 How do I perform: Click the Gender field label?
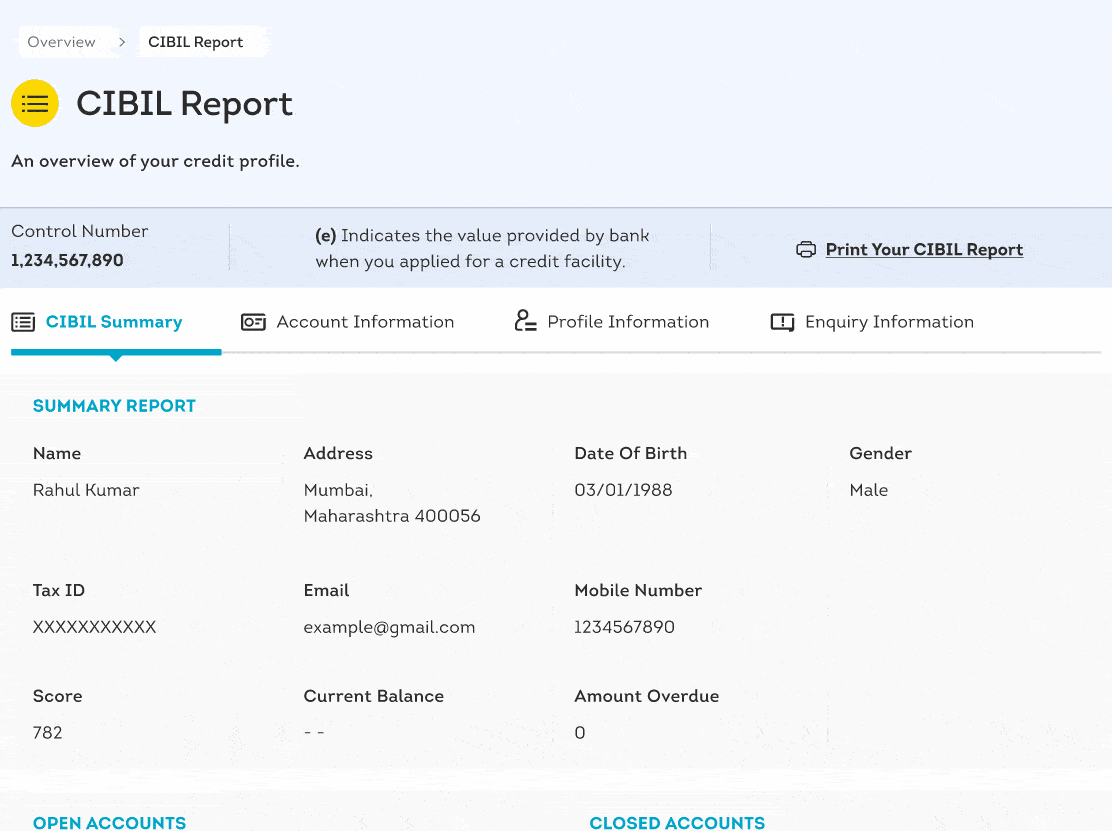pyautogui.click(x=881, y=453)
